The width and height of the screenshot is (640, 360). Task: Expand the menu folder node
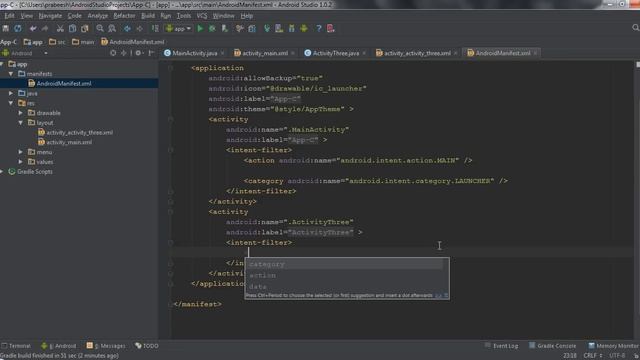tap(21, 152)
